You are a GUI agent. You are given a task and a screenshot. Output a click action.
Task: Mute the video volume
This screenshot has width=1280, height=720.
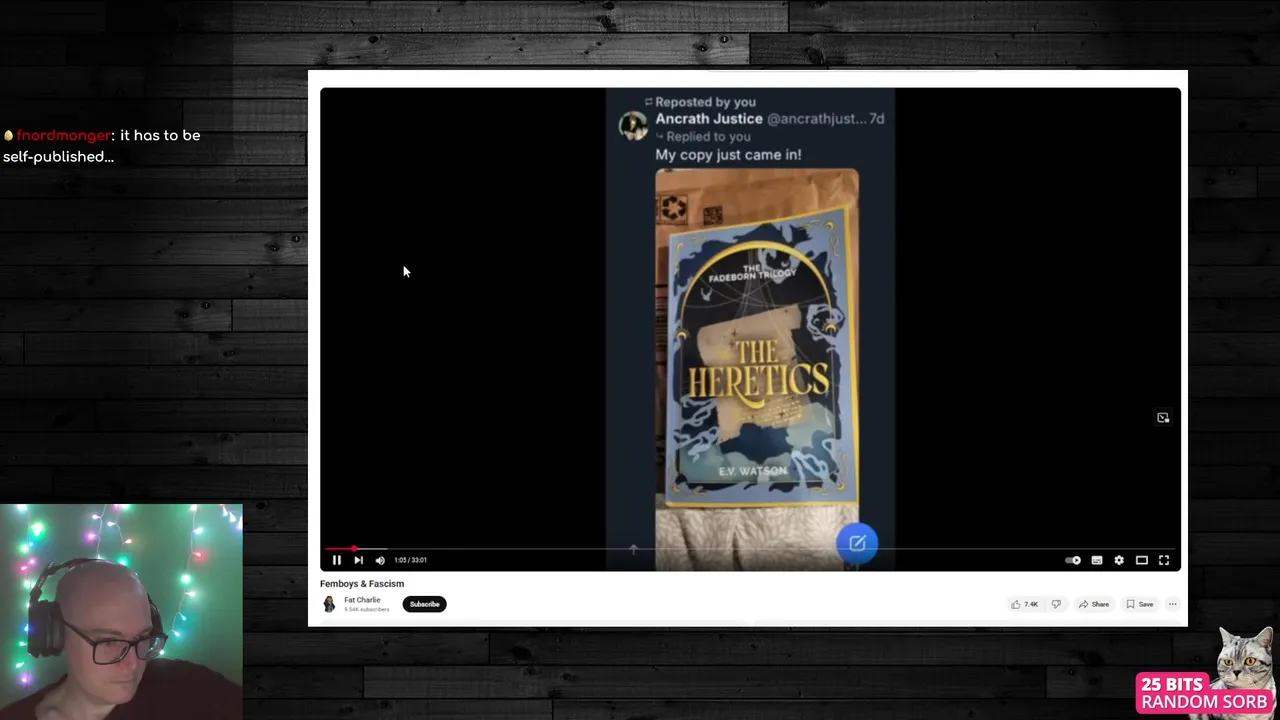tap(380, 560)
